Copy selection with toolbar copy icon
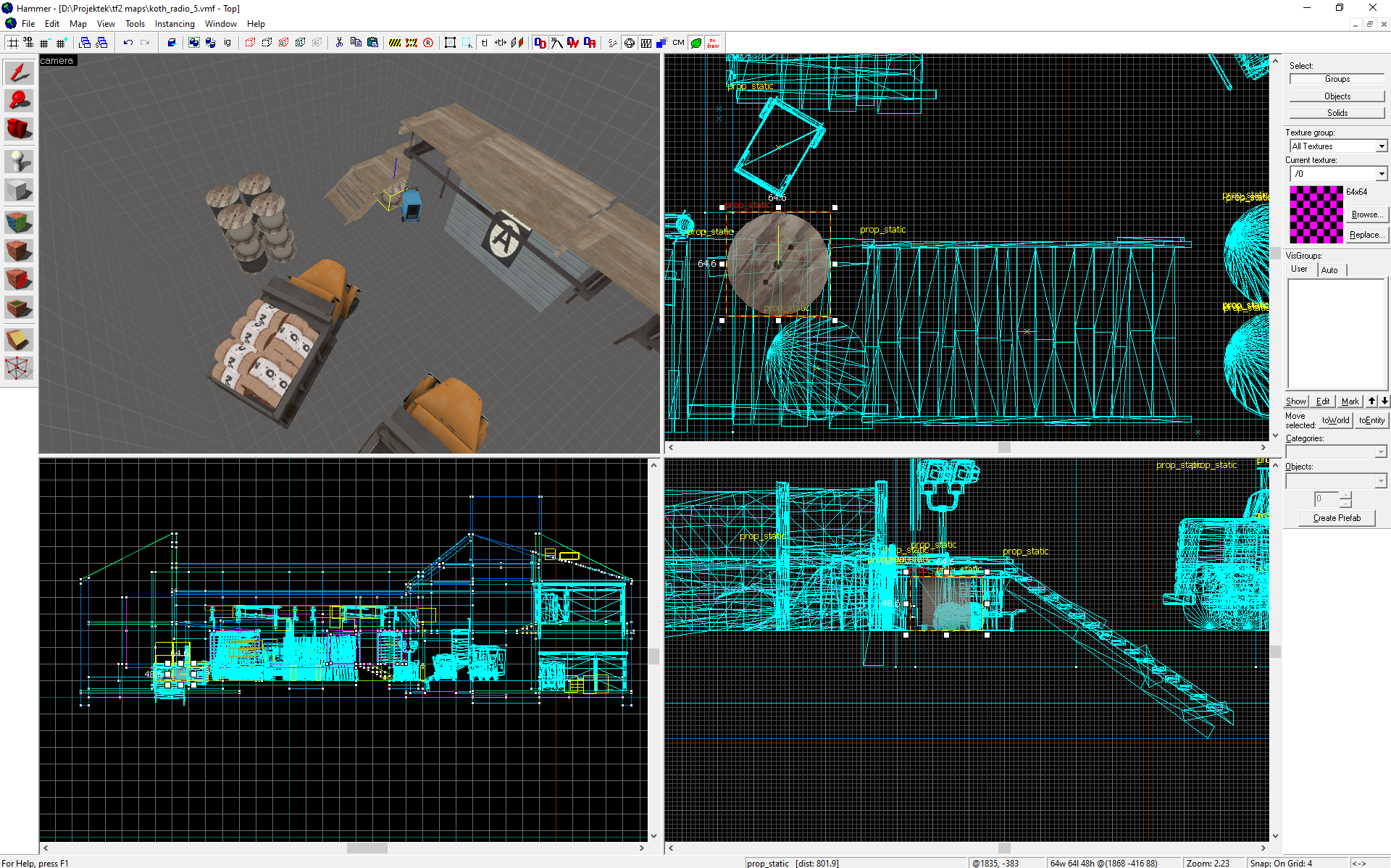 coord(356,43)
